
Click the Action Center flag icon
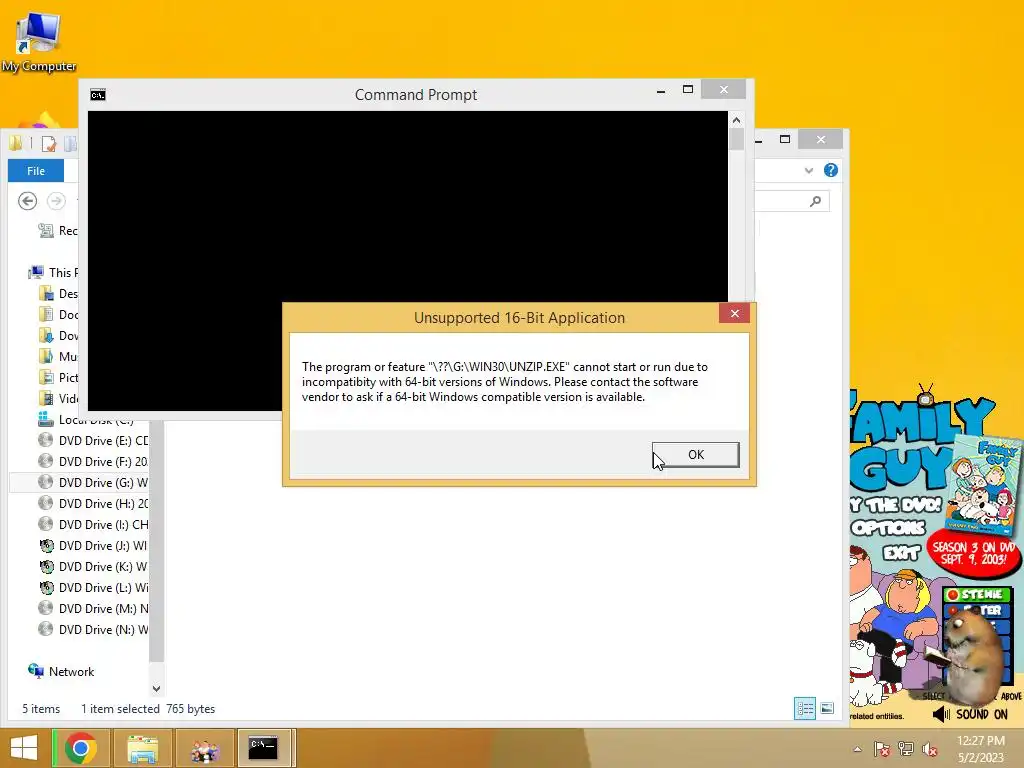coord(882,749)
